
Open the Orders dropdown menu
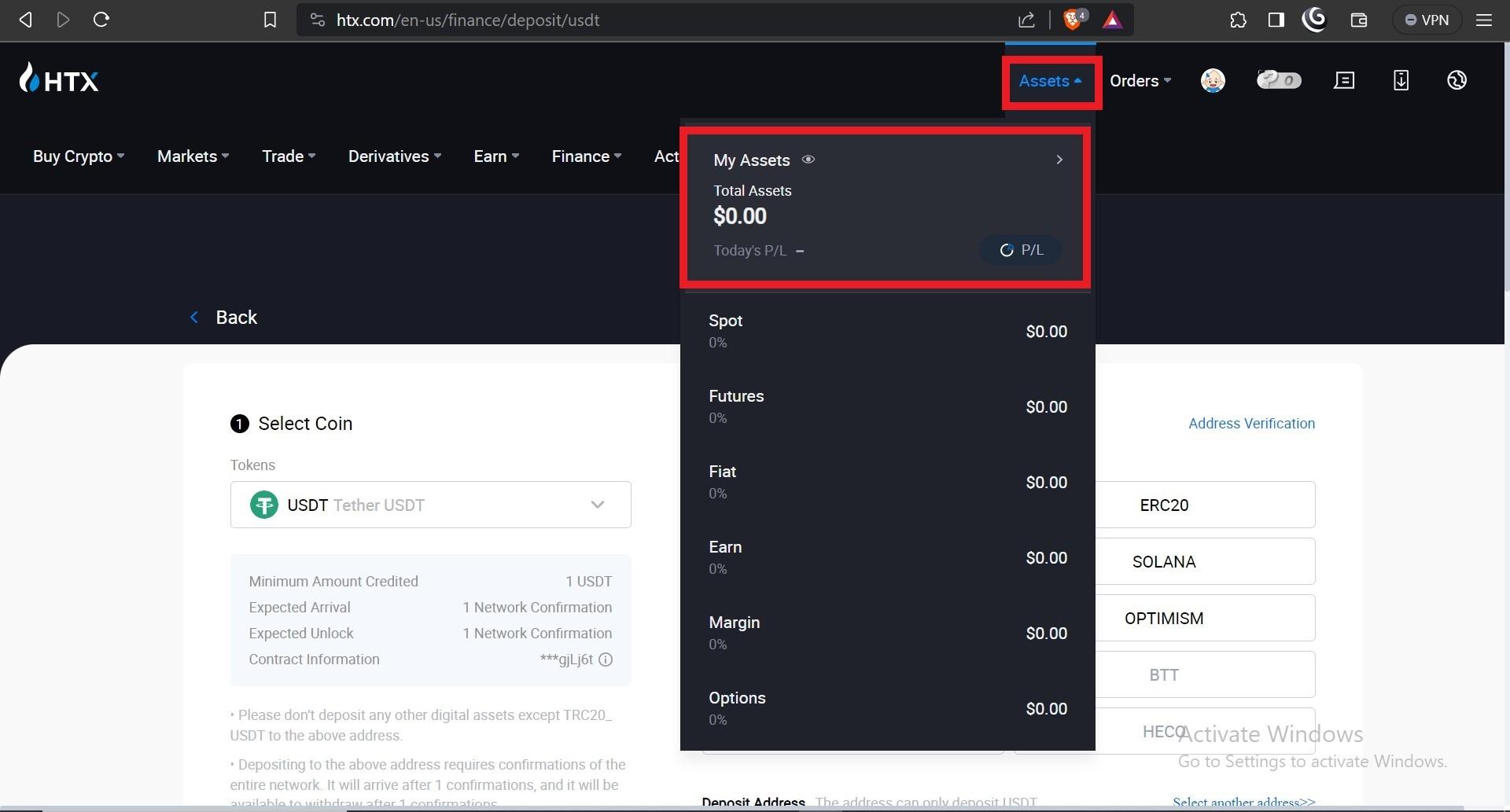coord(1140,81)
